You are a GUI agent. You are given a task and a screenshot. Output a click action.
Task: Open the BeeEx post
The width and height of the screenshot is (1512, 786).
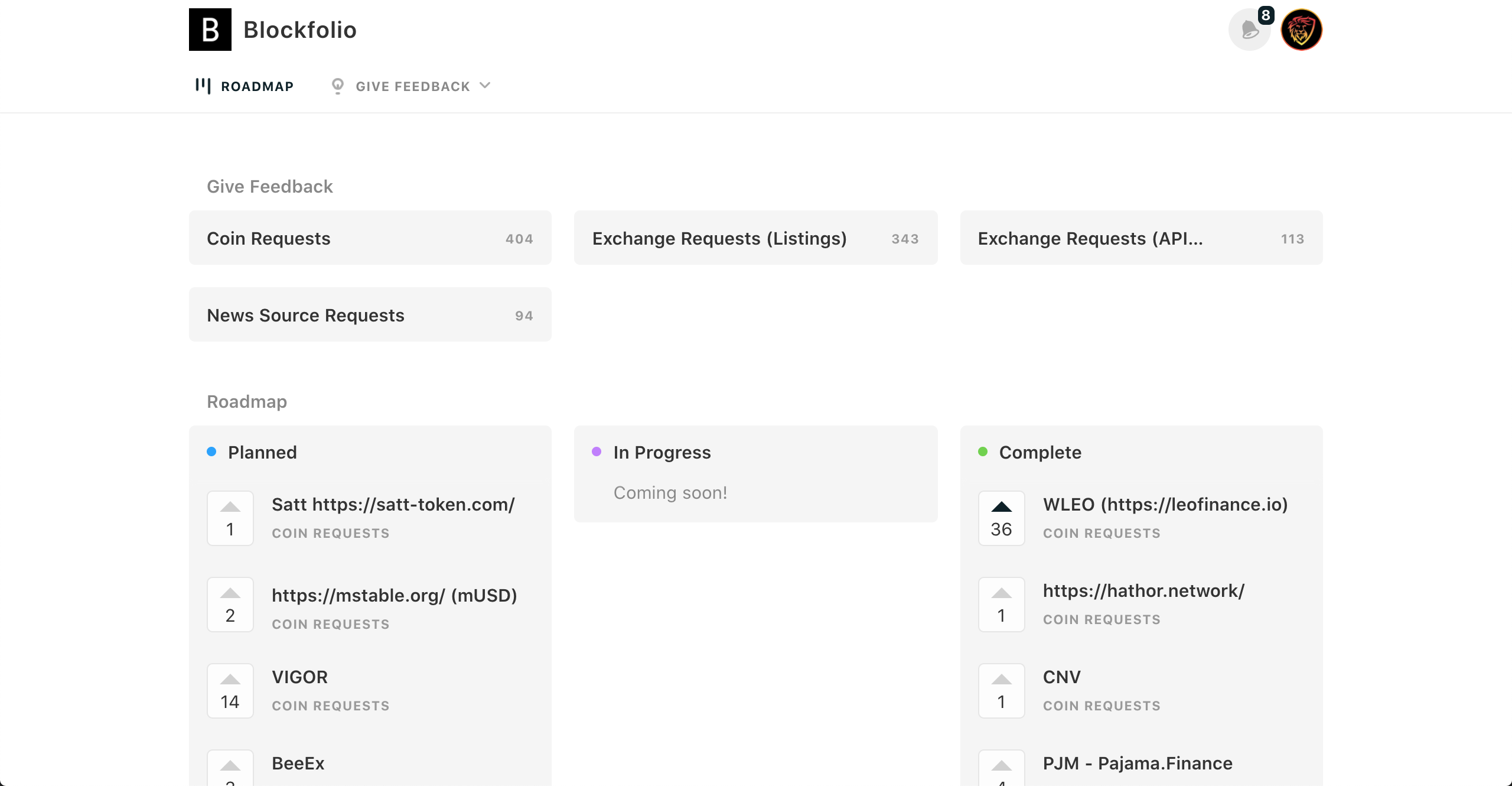(298, 764)
